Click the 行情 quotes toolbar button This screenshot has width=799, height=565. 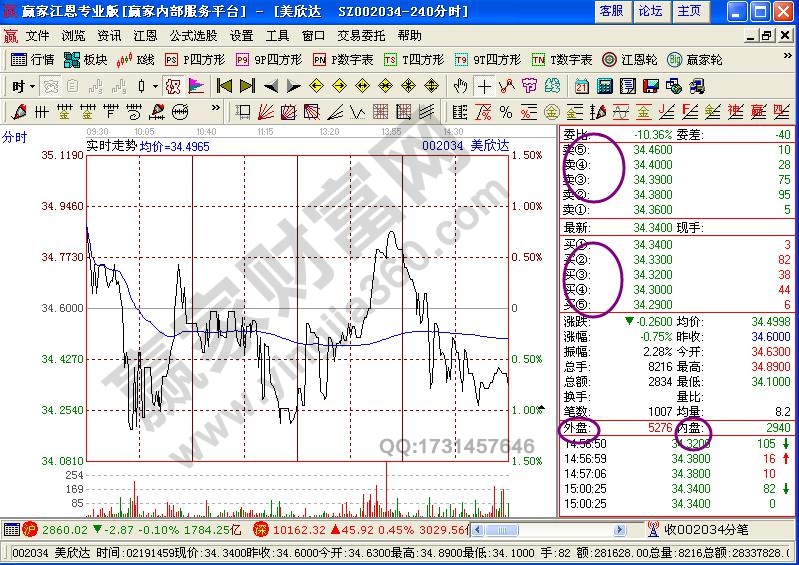pyautogui.click(x=34, y=60)
